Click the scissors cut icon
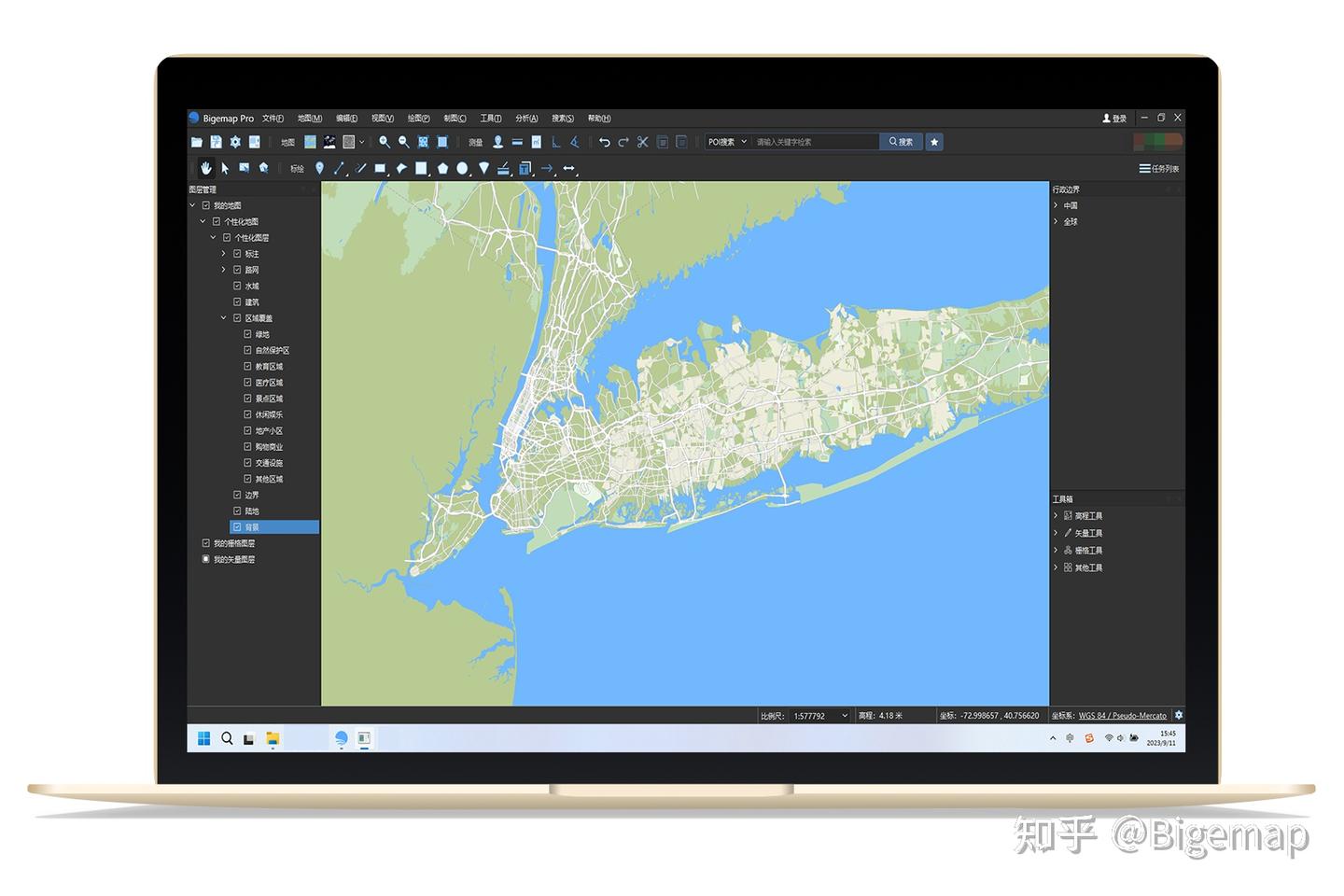The height and width of the screenshot is (896, 1344). 642,142
